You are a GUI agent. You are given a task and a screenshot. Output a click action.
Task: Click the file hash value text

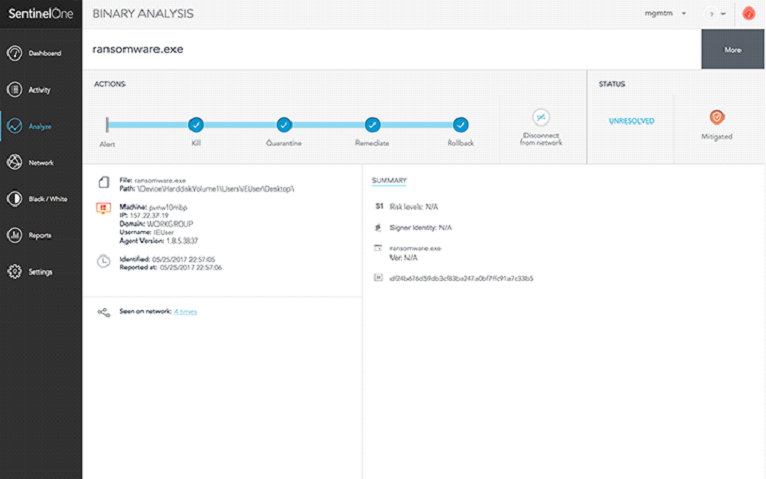point(461,278)
